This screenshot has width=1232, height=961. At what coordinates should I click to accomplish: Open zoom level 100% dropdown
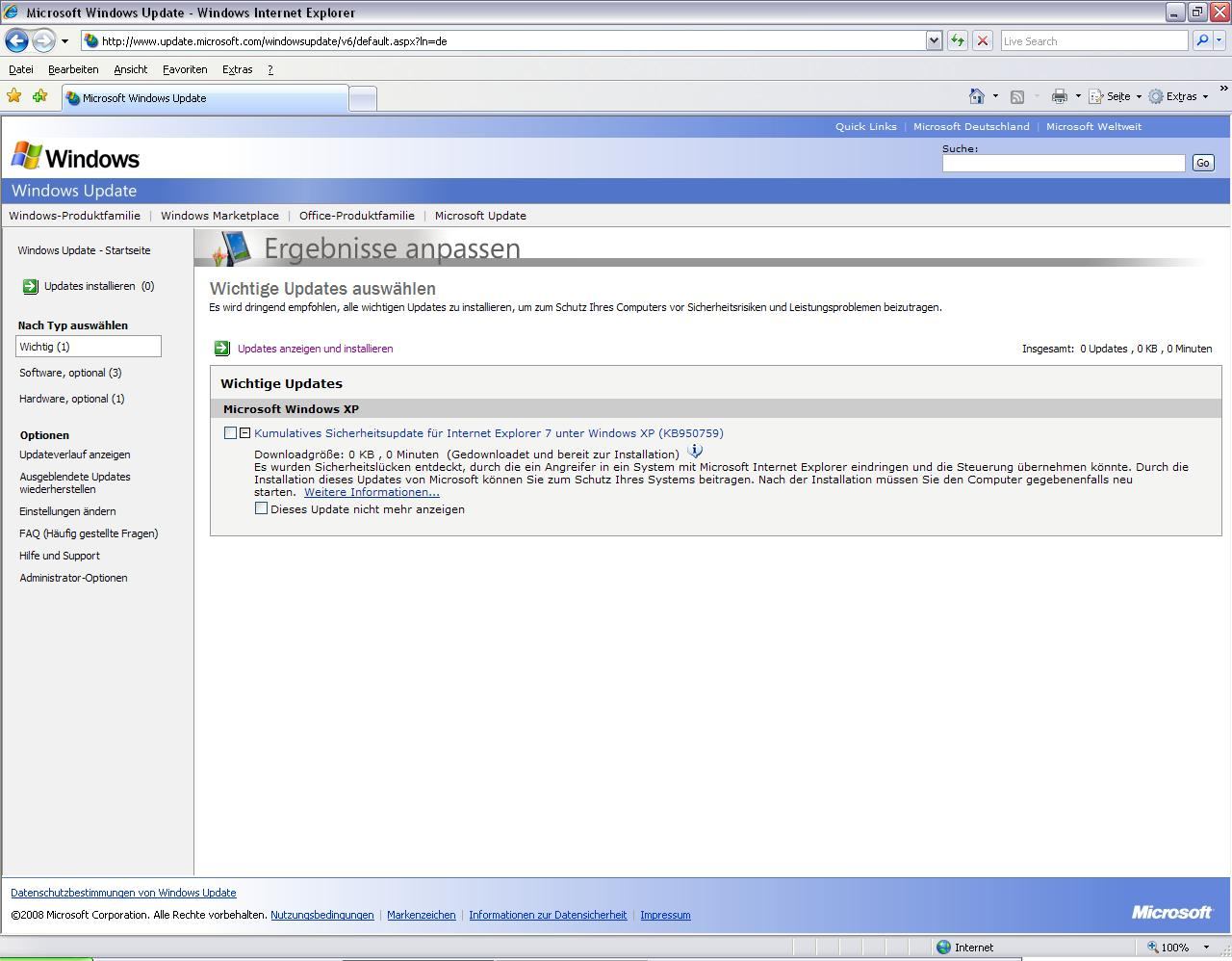pyautogui.click(x=1206, y=948)
